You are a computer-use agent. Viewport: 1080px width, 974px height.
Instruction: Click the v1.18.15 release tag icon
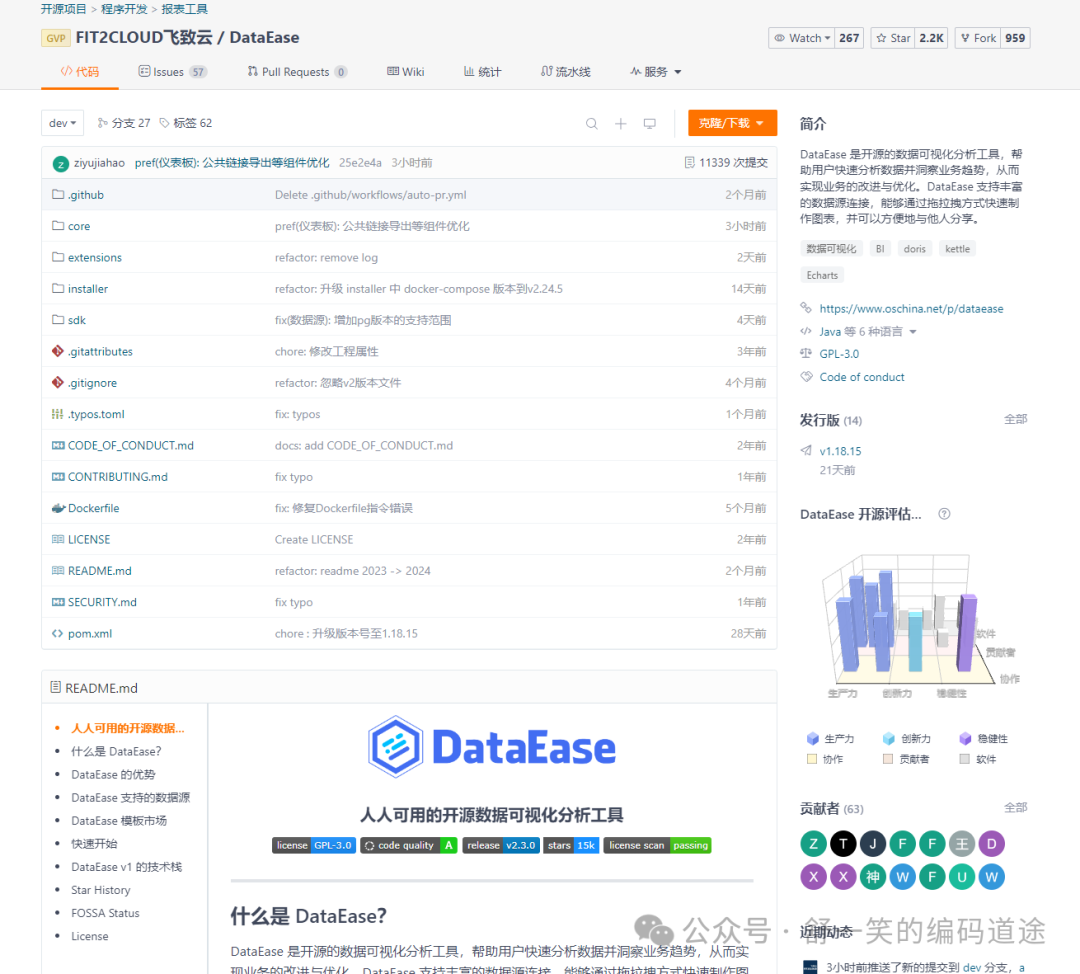pyautogui.click(x=806, y=450)
